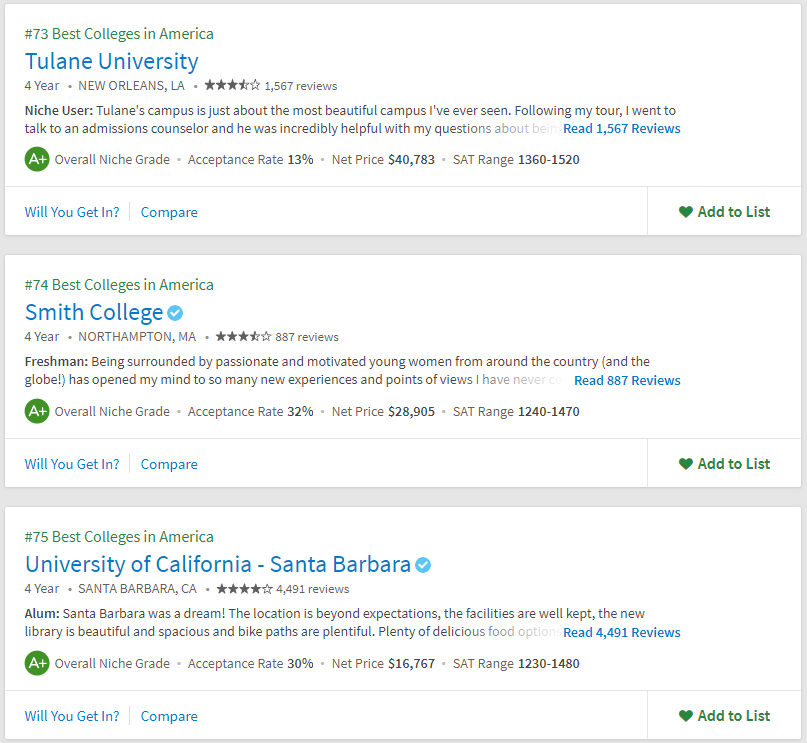807x743 pixels.
Task: Click the star rating for Smith College
Action: coord(243,337)
